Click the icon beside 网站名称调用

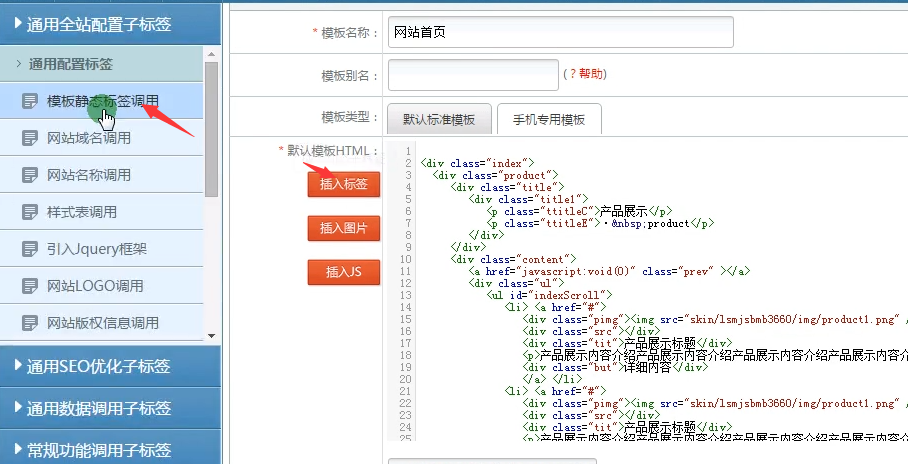(31, 175)
